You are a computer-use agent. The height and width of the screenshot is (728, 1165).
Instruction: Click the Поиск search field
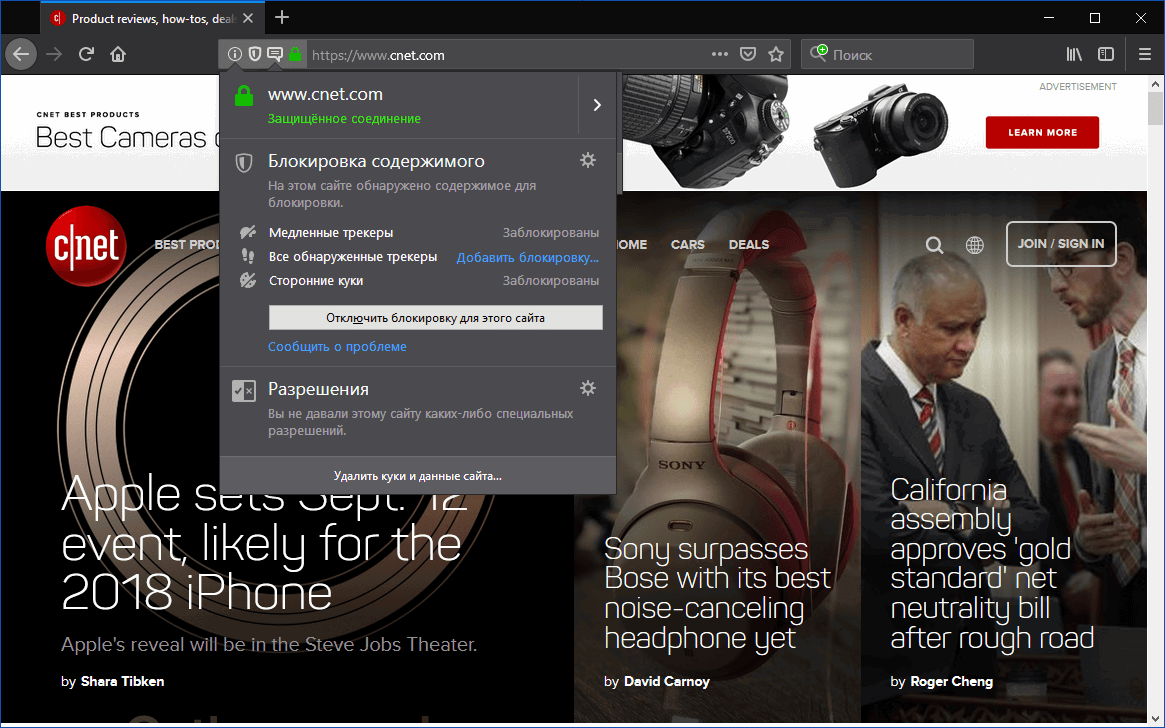click(887, 54)
